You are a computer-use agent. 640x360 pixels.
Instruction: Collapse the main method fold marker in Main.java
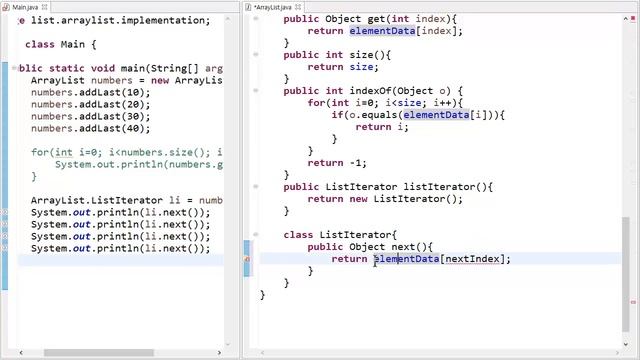tap(14, 68)
